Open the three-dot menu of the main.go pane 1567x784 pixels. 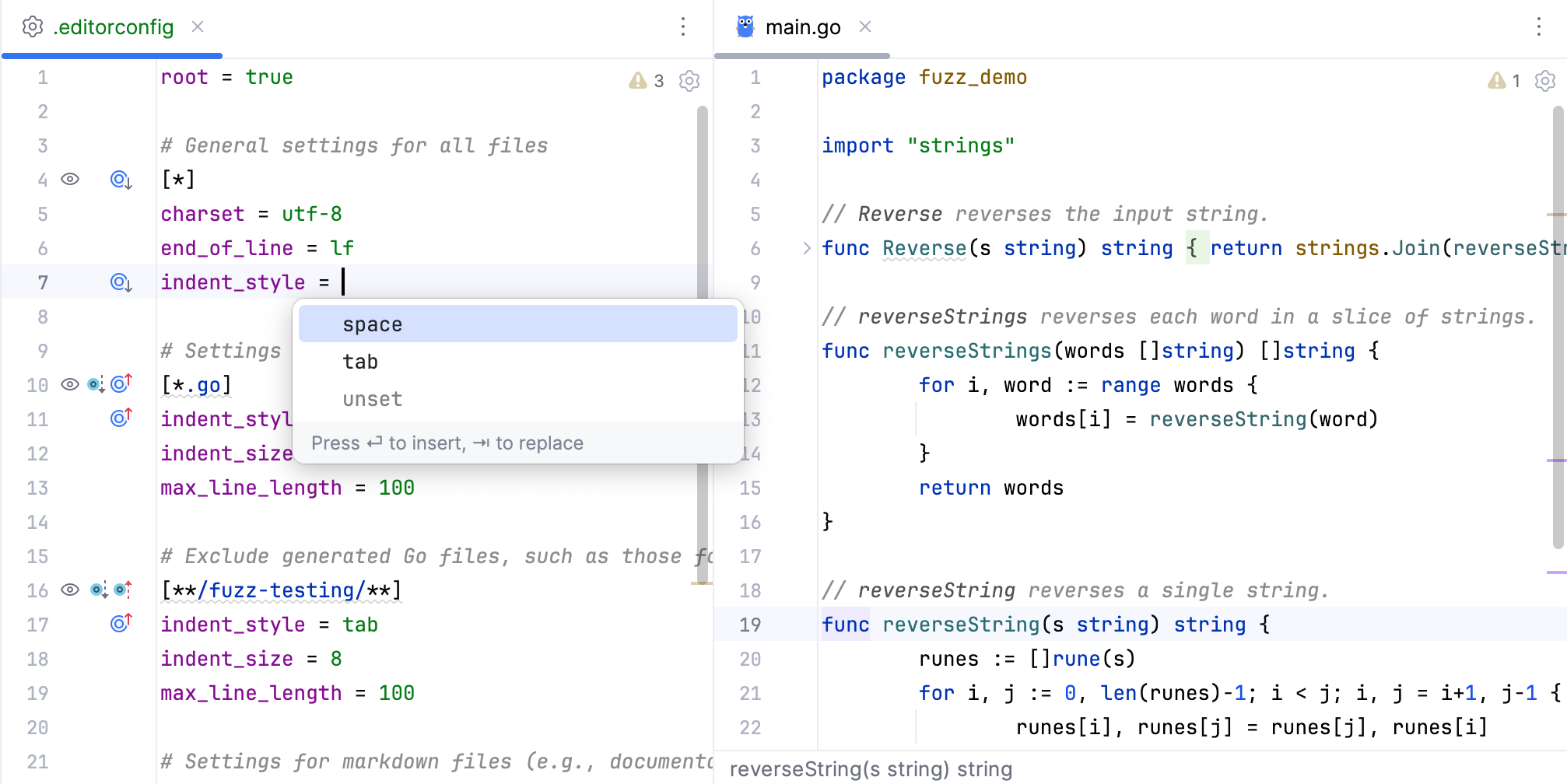pos(1538,26)
